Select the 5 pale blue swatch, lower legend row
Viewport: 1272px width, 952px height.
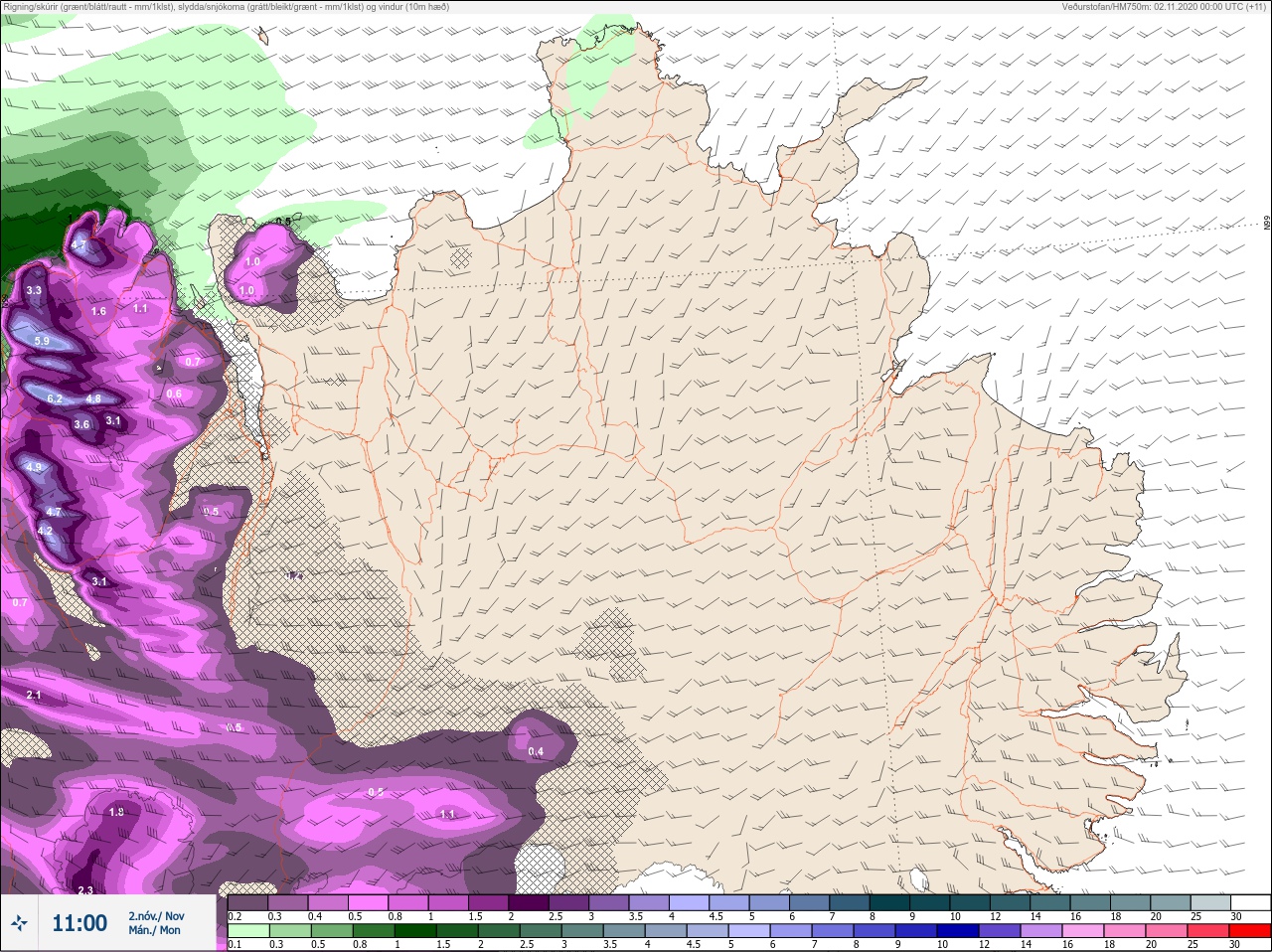click(x=749, y=931)
